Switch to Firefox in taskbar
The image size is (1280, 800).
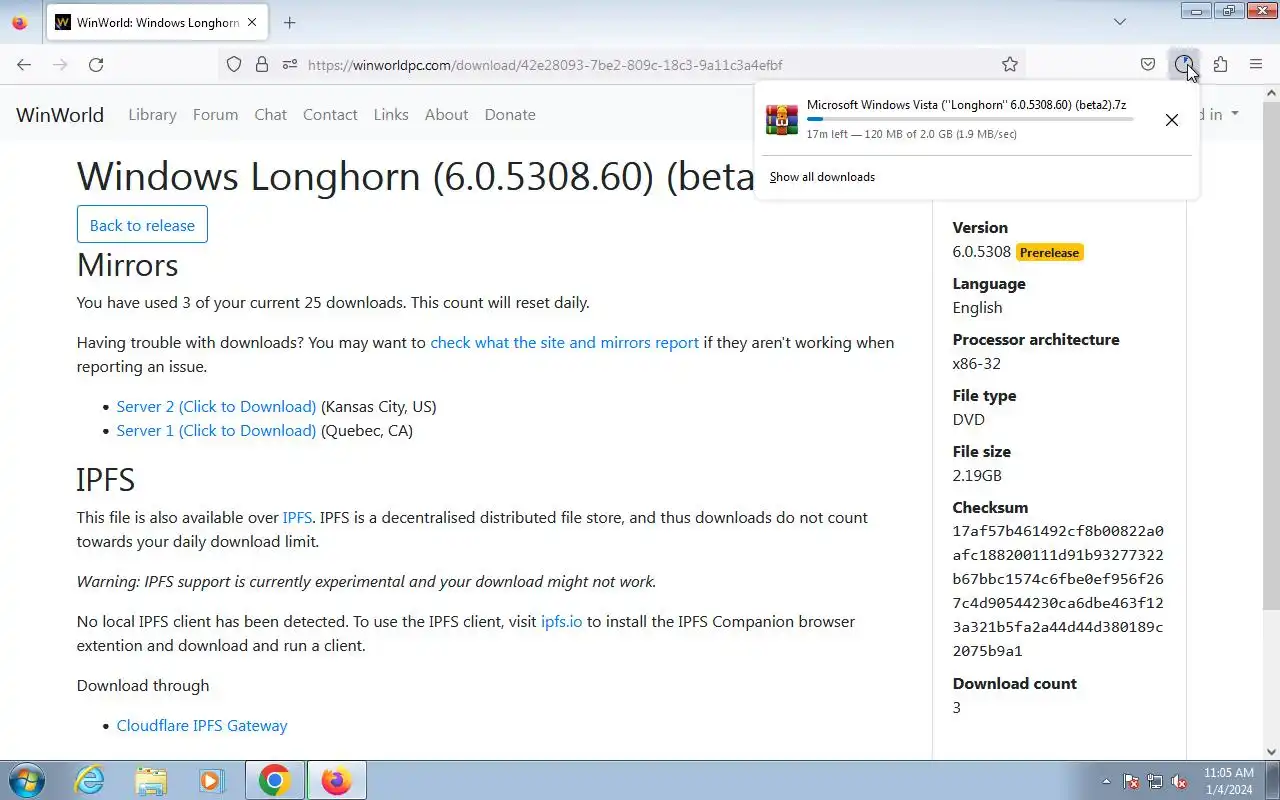336,780
